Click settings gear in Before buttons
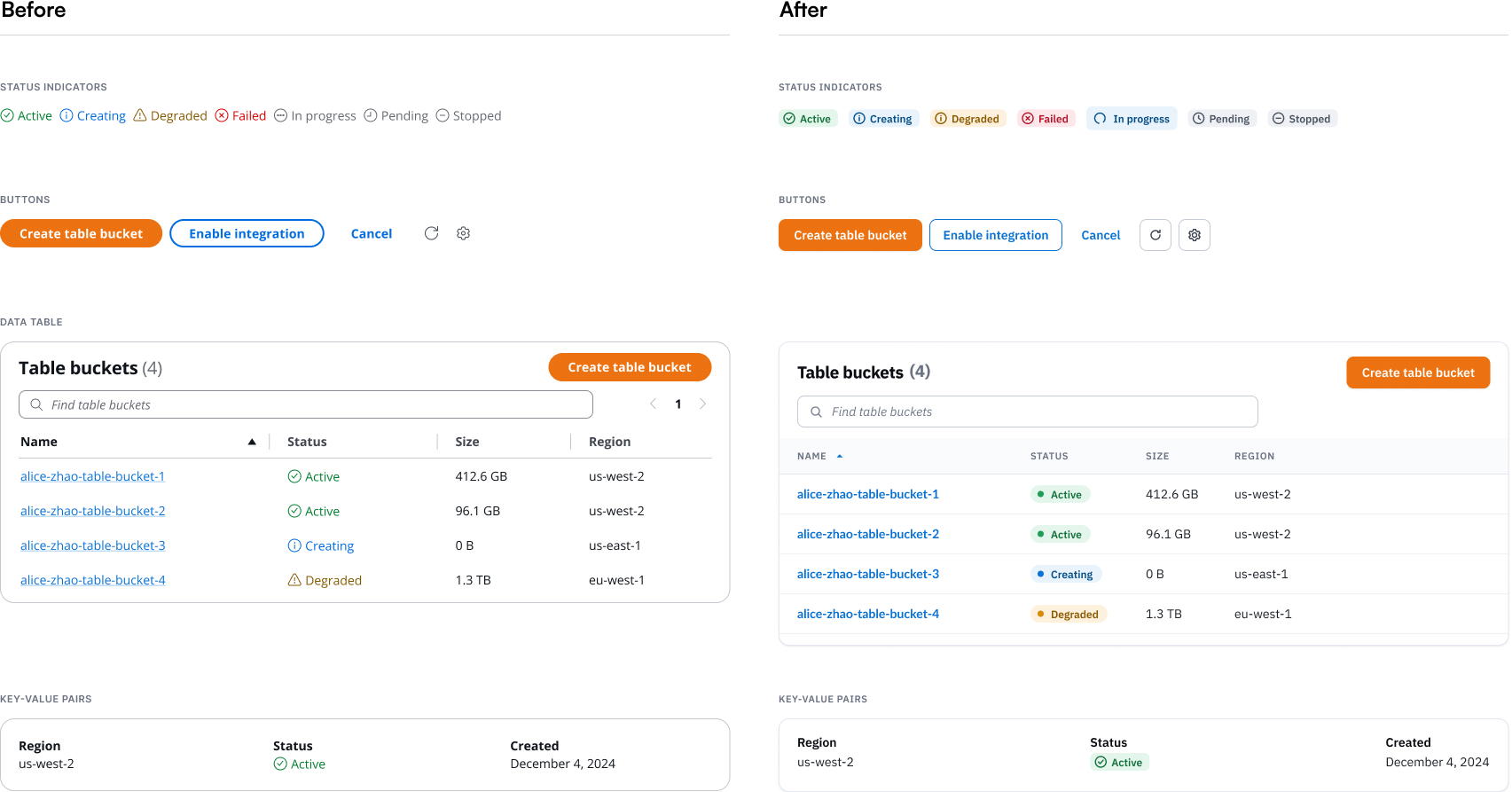The image size is (1512, 792). click(463, 233)
